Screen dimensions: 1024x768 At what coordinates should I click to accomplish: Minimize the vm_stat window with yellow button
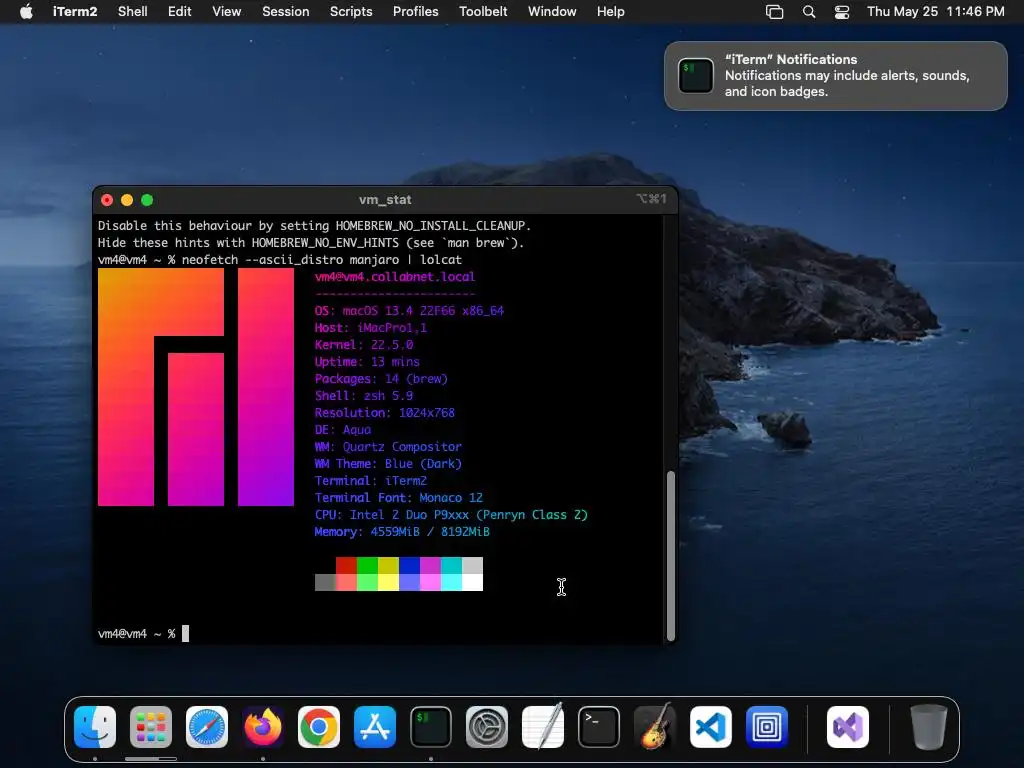click(127, 200)
